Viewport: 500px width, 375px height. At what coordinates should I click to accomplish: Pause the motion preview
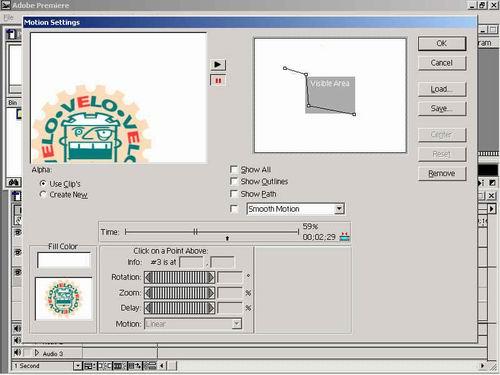[x=218, y=81]
